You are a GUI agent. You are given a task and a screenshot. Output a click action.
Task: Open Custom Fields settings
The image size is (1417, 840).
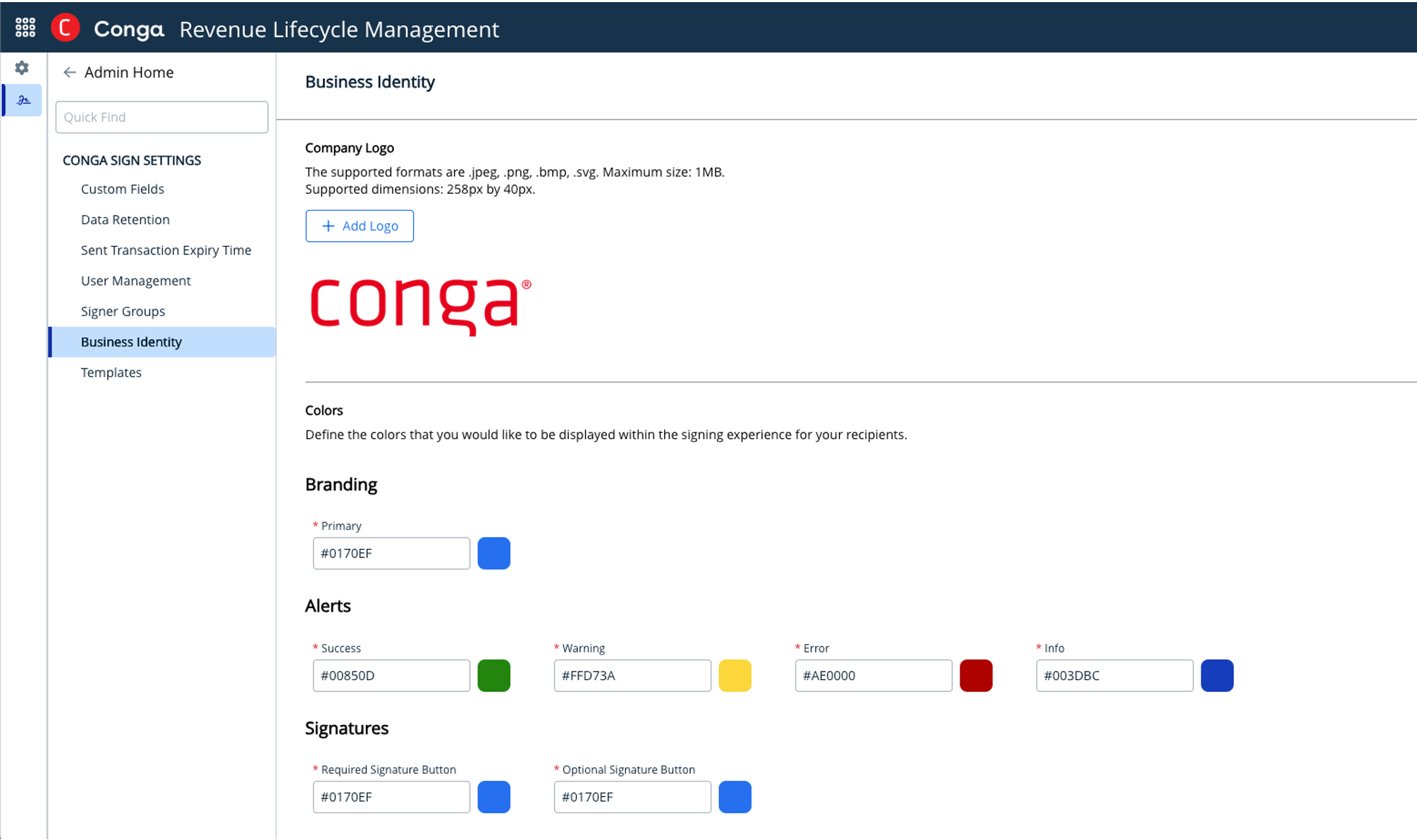coord(123,189)
